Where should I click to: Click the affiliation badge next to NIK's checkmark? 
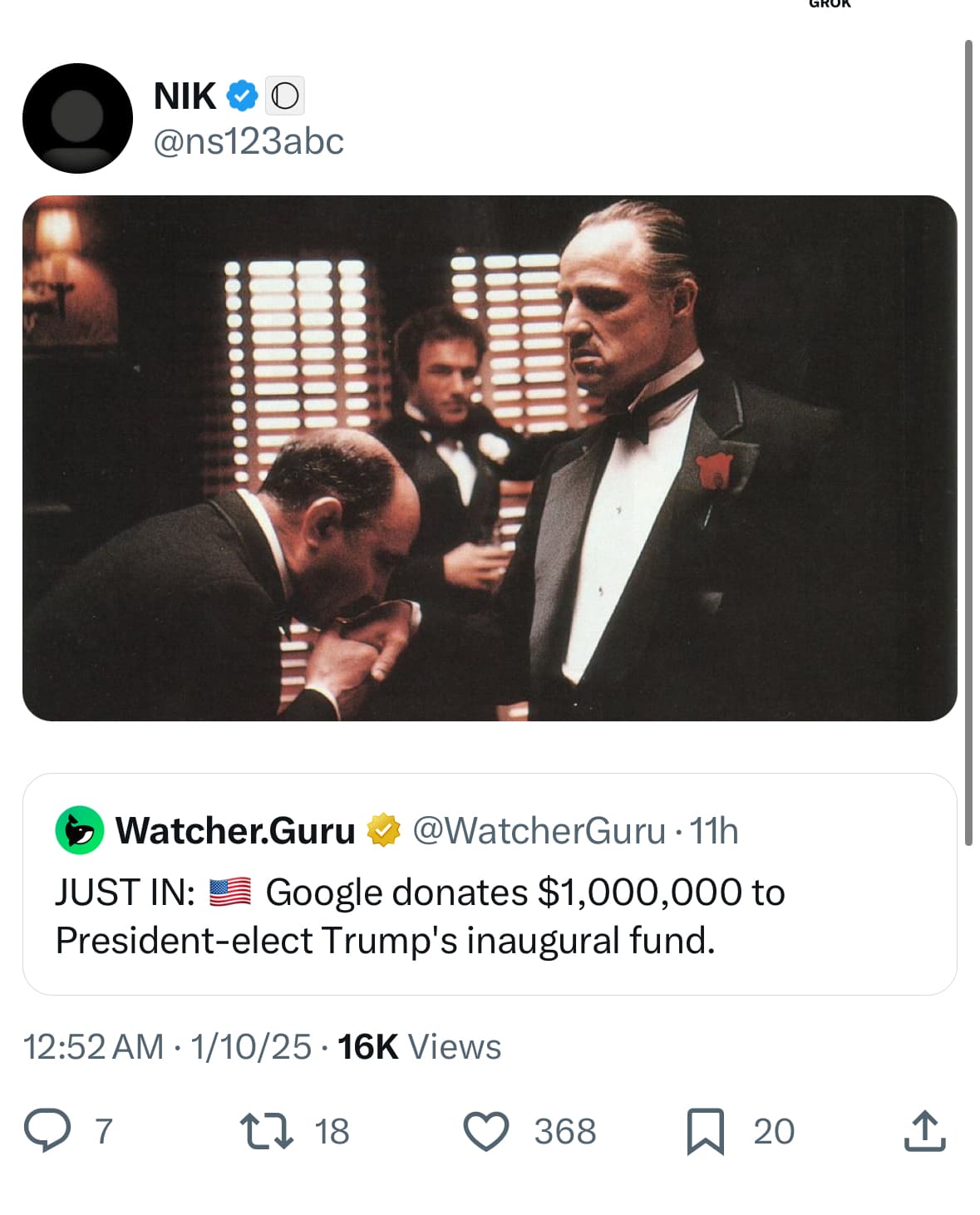[x=285, y=95]
